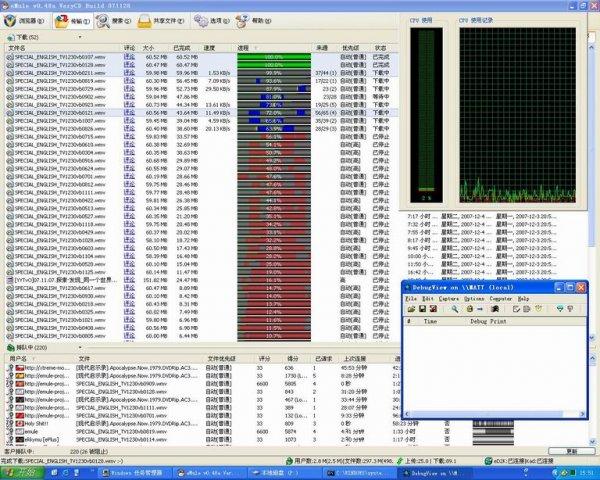600x480 pixels.
Task: Open the eMule browser toolbar button
Action: click(28, 19)
